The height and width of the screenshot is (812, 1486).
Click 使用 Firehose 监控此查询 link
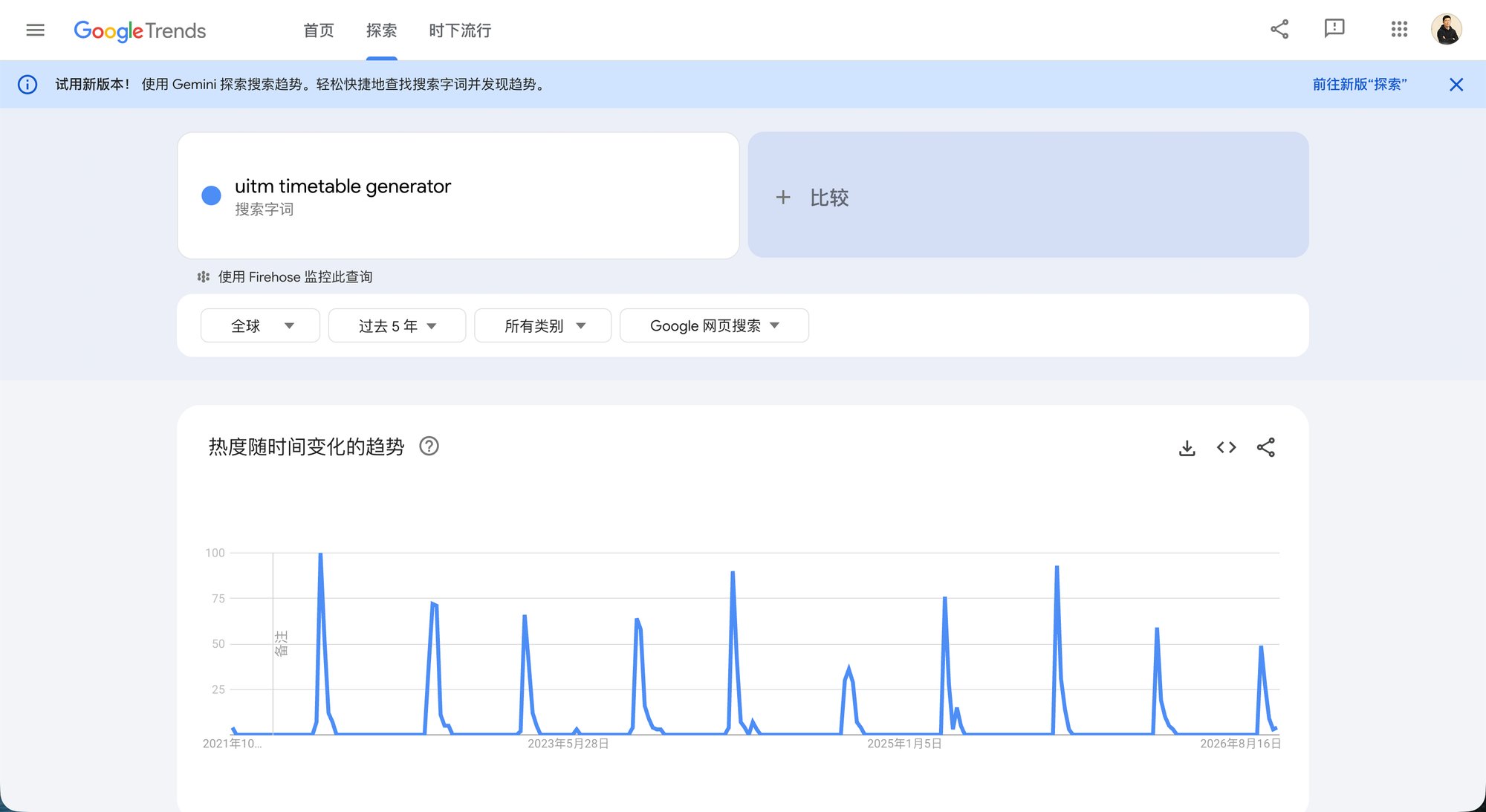click(295, 276)
